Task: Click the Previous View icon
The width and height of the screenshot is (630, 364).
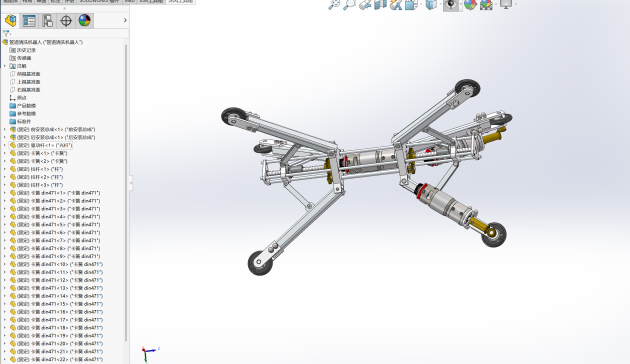Action: 365,4
